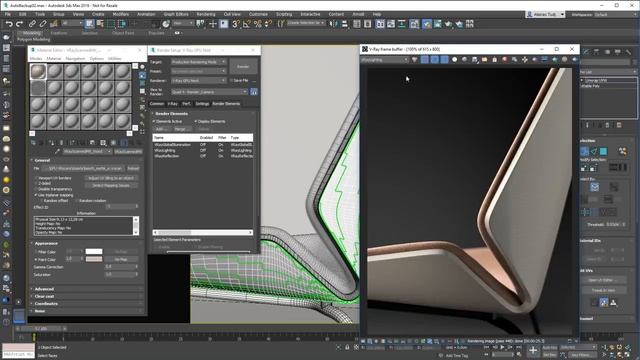Enable the Save File checkbox
This screenshot has height=360, width=640.
pos(231,80)
